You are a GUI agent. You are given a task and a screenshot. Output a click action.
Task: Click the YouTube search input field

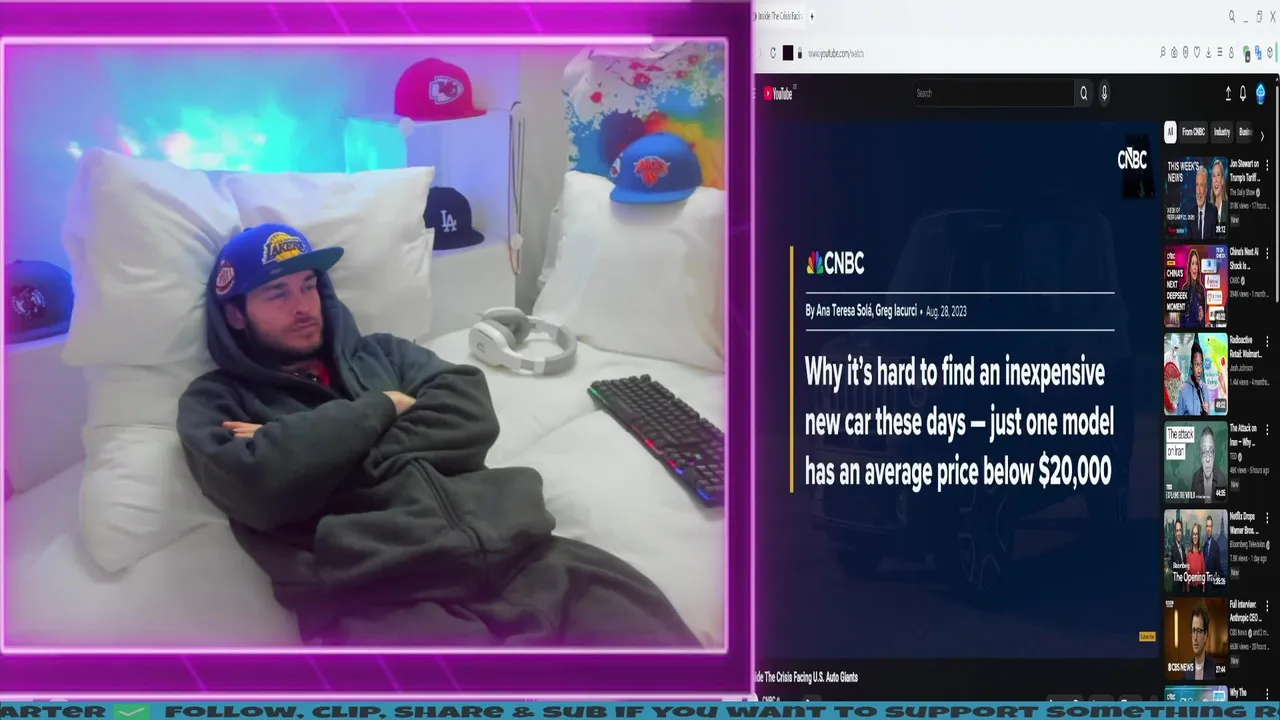coord(994,93)
